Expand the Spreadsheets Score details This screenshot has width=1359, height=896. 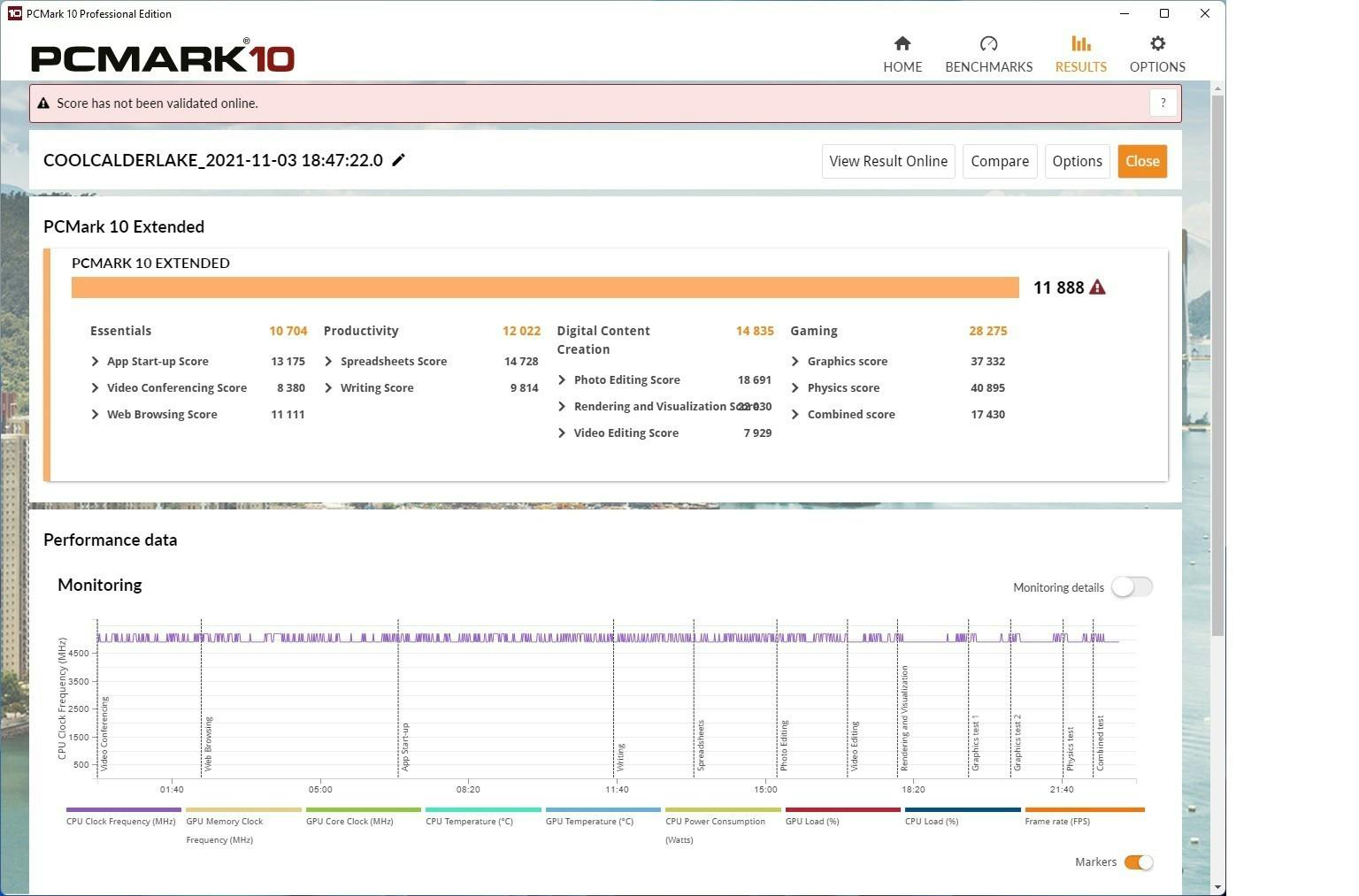point(328,362)
